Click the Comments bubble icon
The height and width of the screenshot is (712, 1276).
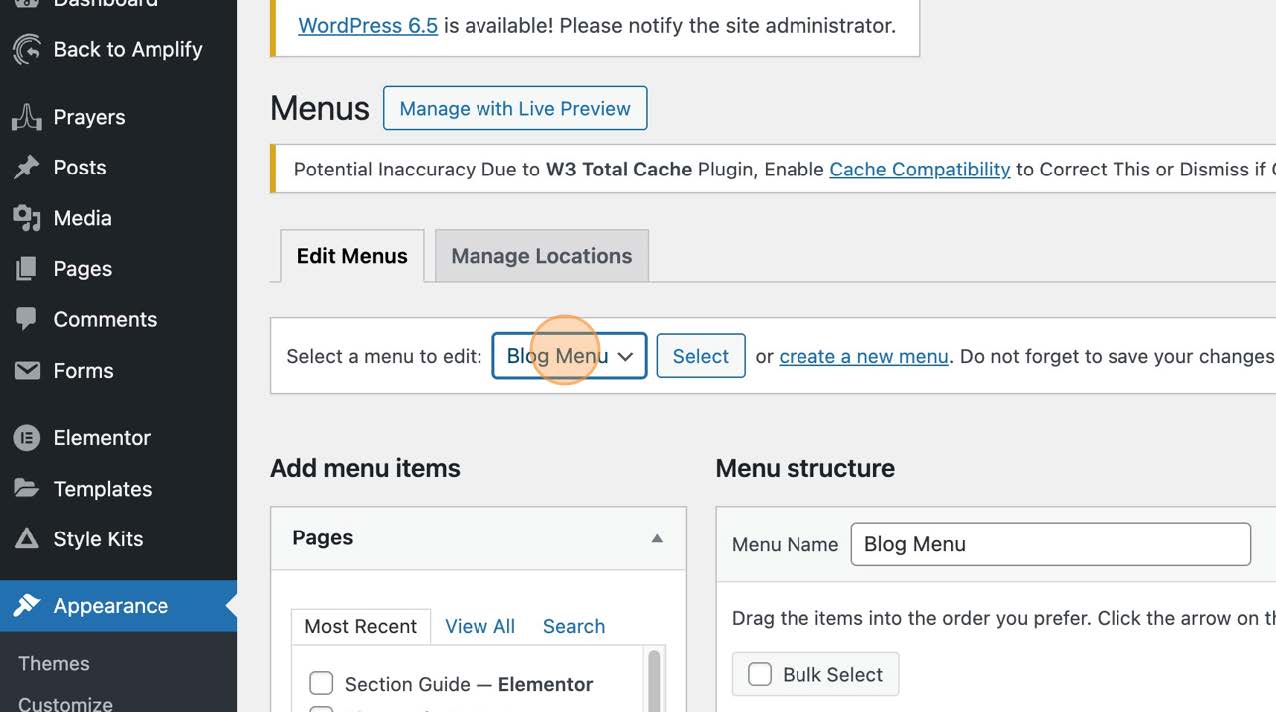[28, 319]
